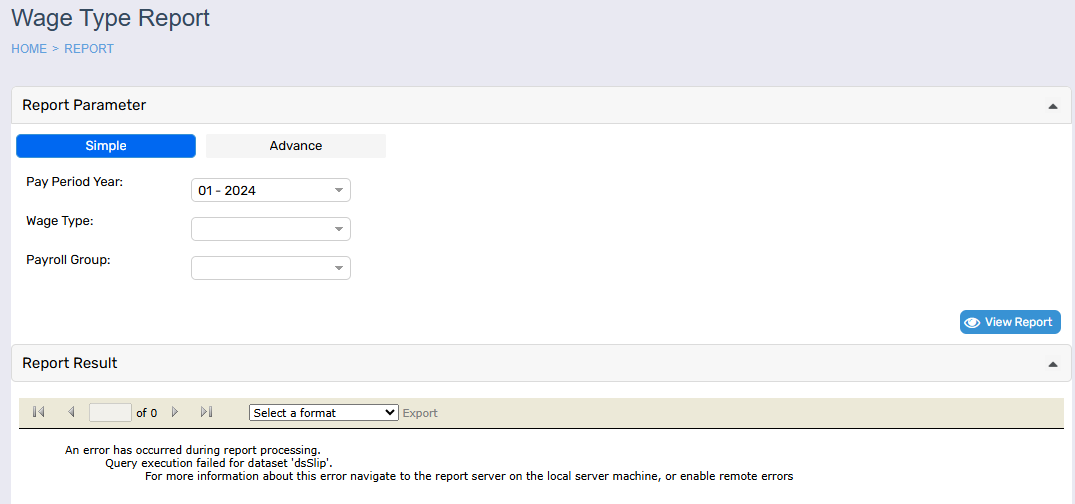Open the Pay Period Year dropdown

pyautogui.click(x=270, y=190)
